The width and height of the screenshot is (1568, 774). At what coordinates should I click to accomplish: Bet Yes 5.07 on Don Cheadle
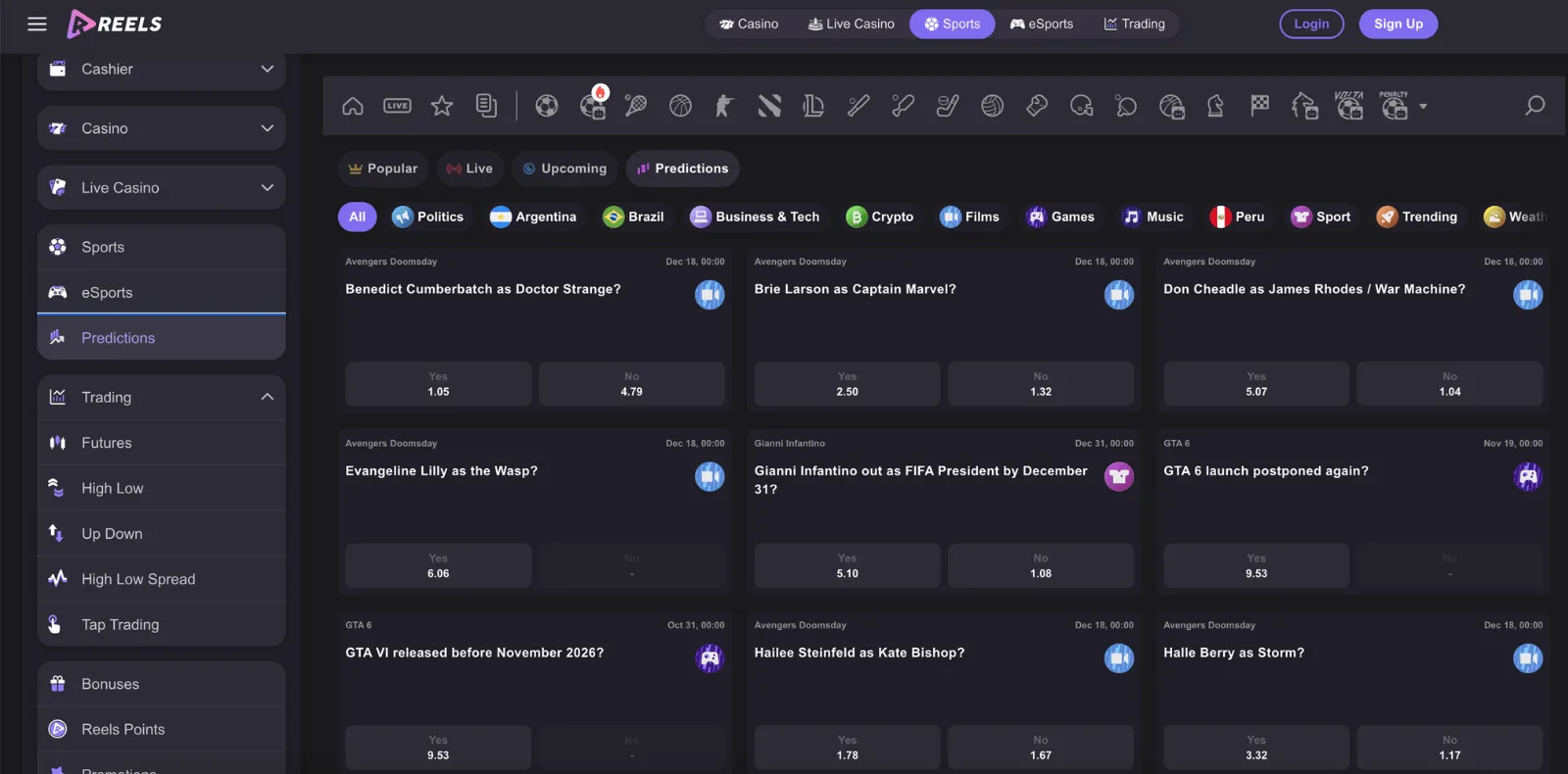tap(1256, 384)
